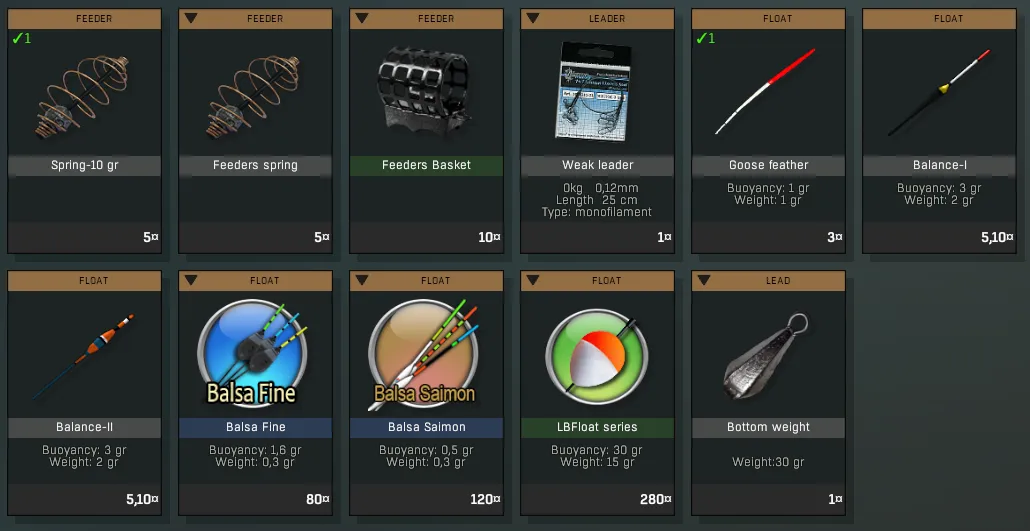The image size is (1030, 531).
Task: Open the Balsa Fine round badge icon
Action: click(x=252, y=353)
